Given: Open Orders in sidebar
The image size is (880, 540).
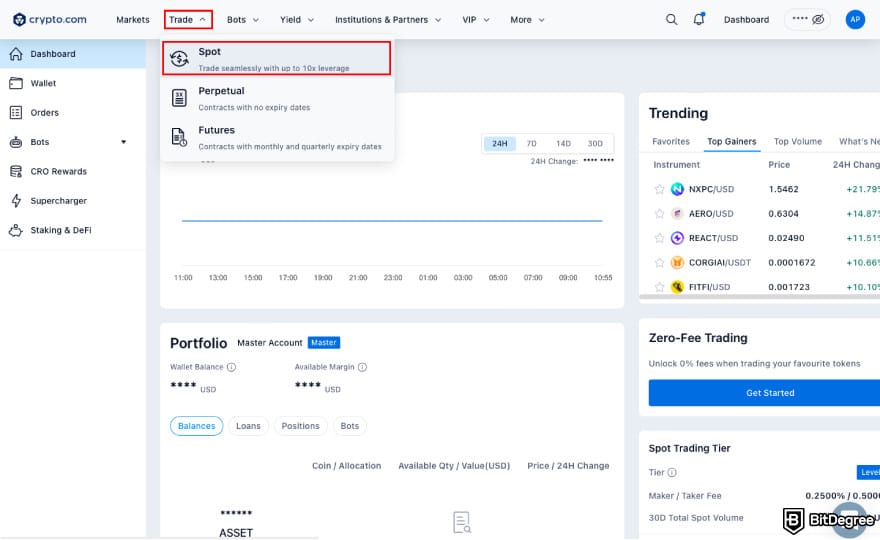Looking at the screenshot, I should [73, 112].
